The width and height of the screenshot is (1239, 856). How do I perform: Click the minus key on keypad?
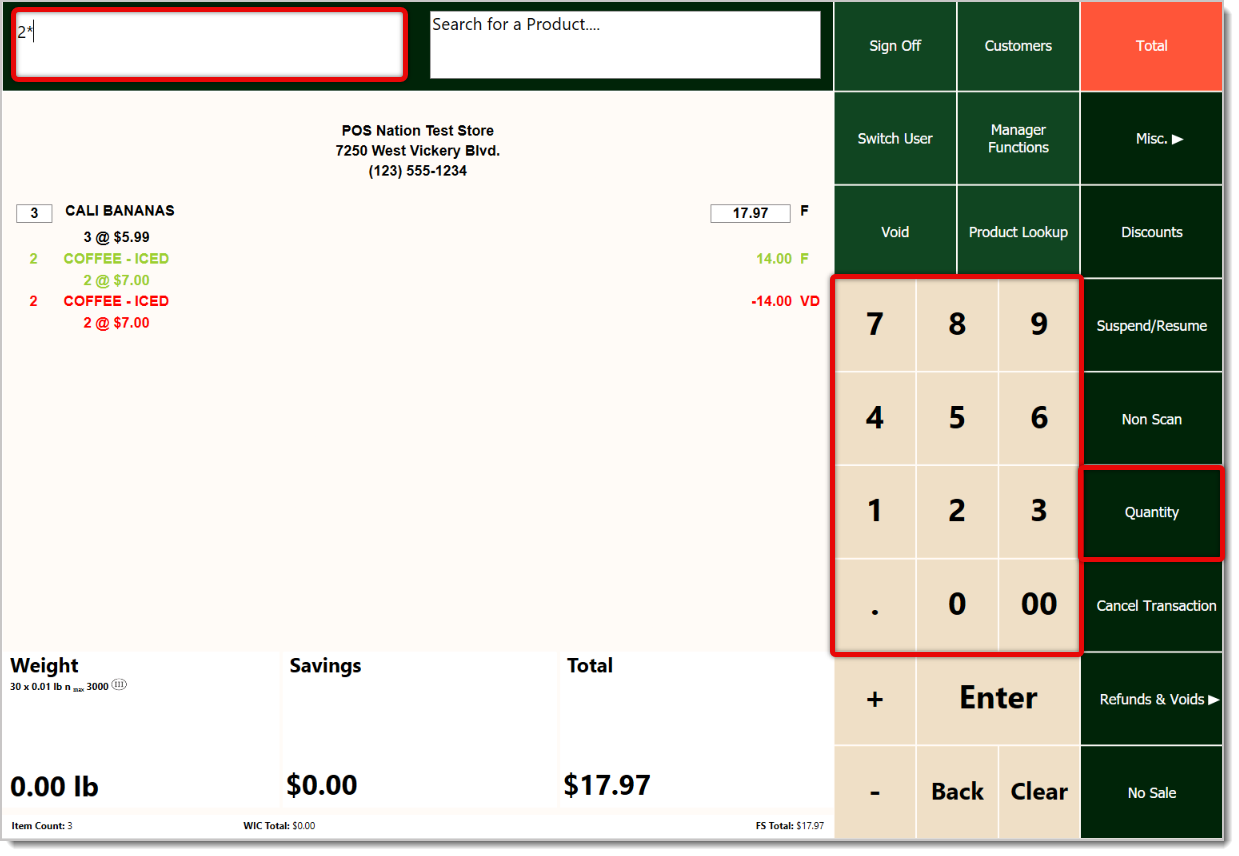875,792
